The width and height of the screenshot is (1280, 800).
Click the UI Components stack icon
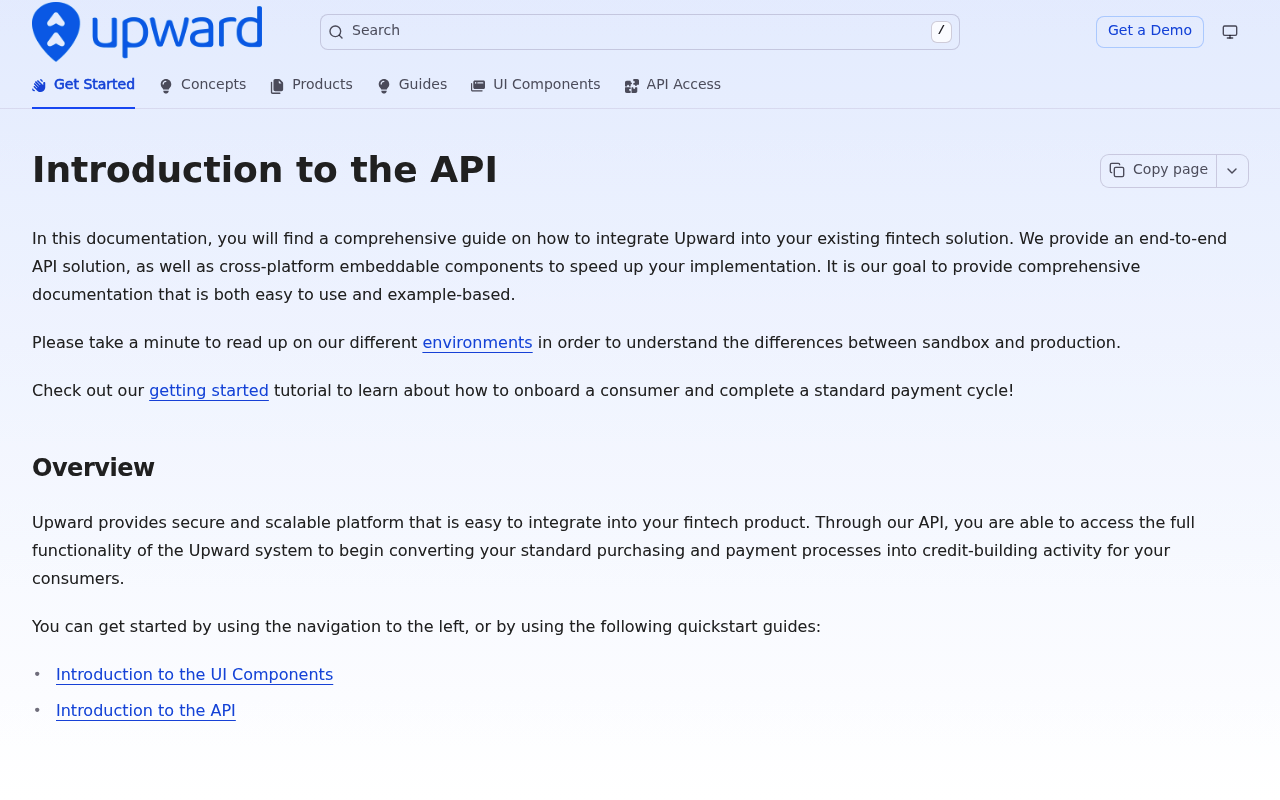pyautogui.click(x=478, y=86)
